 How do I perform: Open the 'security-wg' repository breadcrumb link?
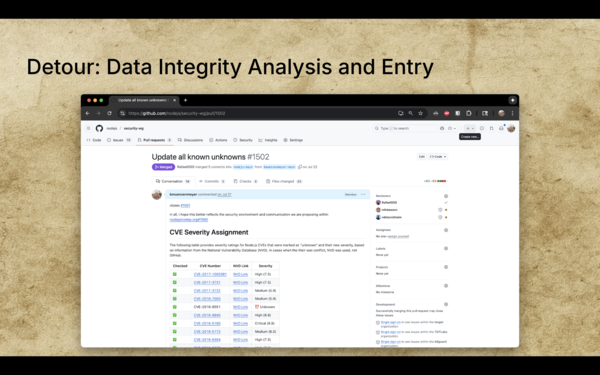[x=134, y=128]
